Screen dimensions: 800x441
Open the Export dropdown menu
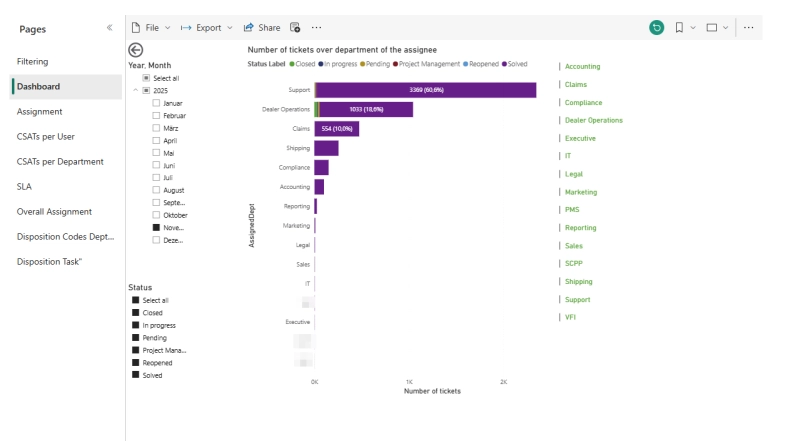tap(207, 28)
